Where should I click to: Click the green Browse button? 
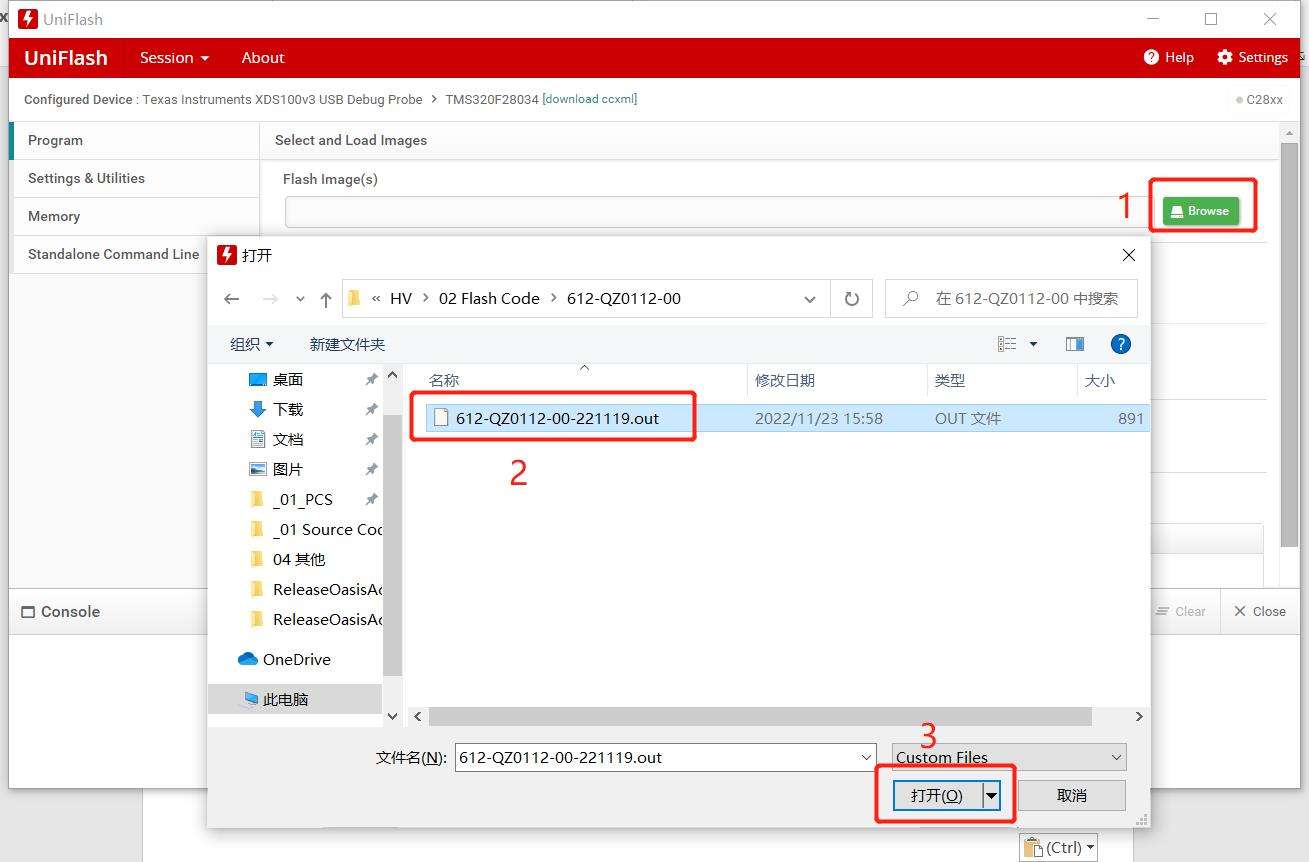[x=1200, y=211]
